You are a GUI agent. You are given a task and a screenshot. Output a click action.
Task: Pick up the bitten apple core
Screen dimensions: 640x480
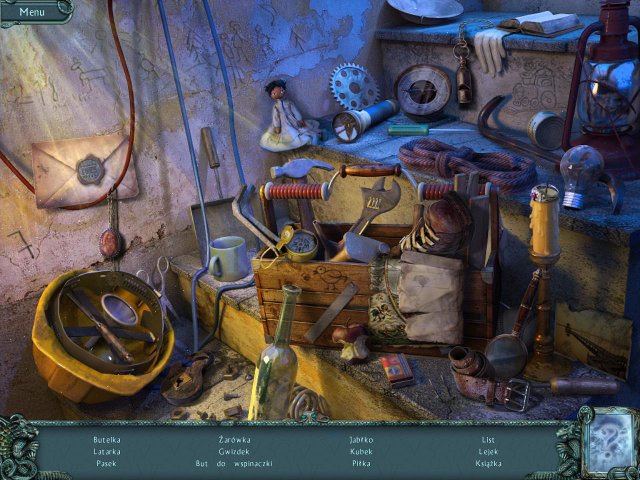(x=351, y=342)
